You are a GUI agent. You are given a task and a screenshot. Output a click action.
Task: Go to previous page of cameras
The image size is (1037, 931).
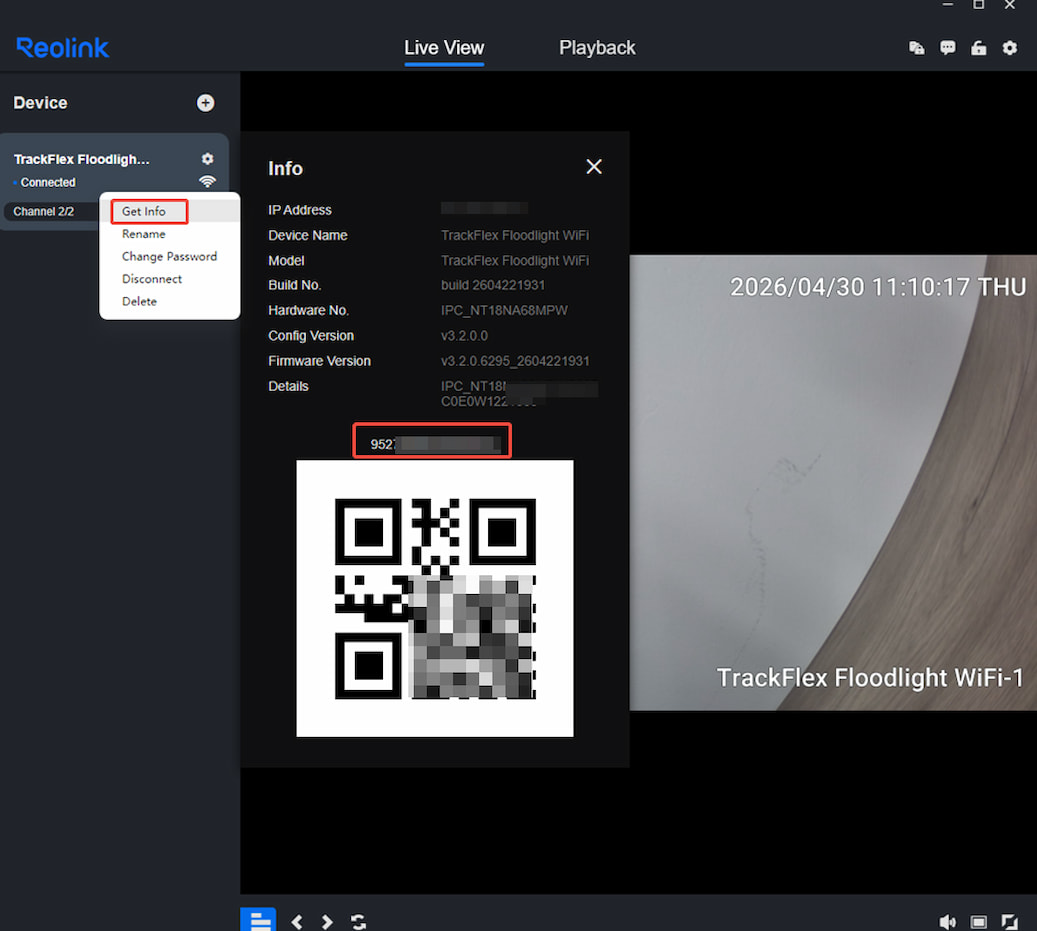(297, 922)
